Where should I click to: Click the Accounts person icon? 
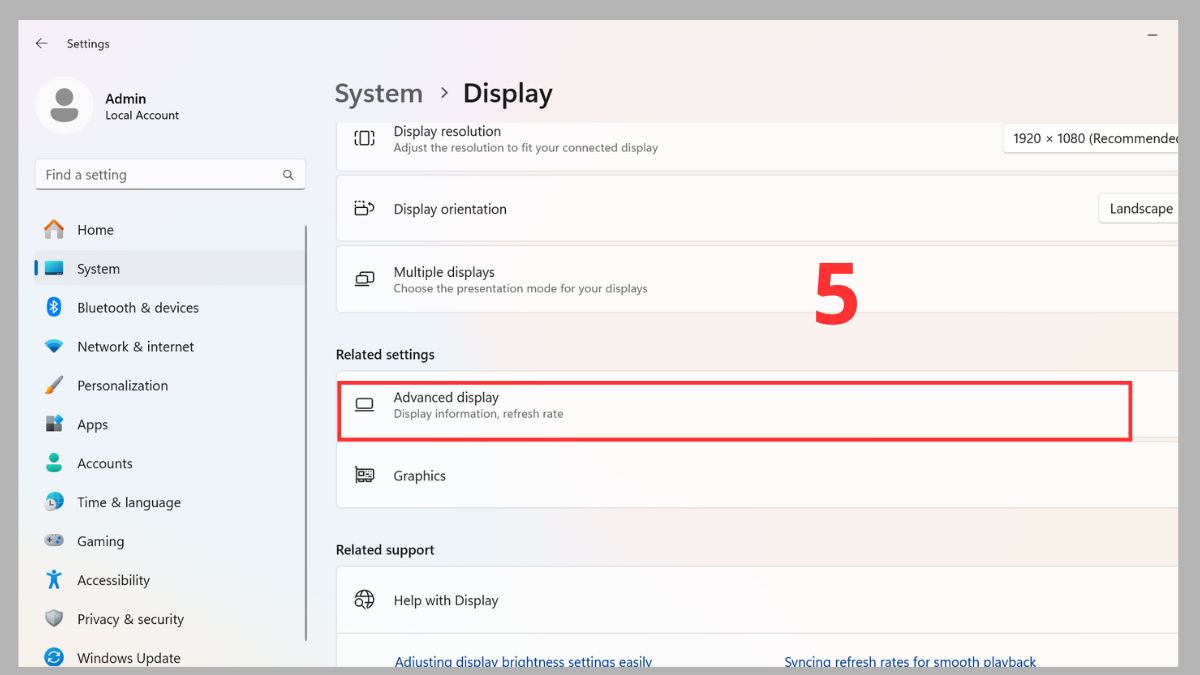(54, 463)
